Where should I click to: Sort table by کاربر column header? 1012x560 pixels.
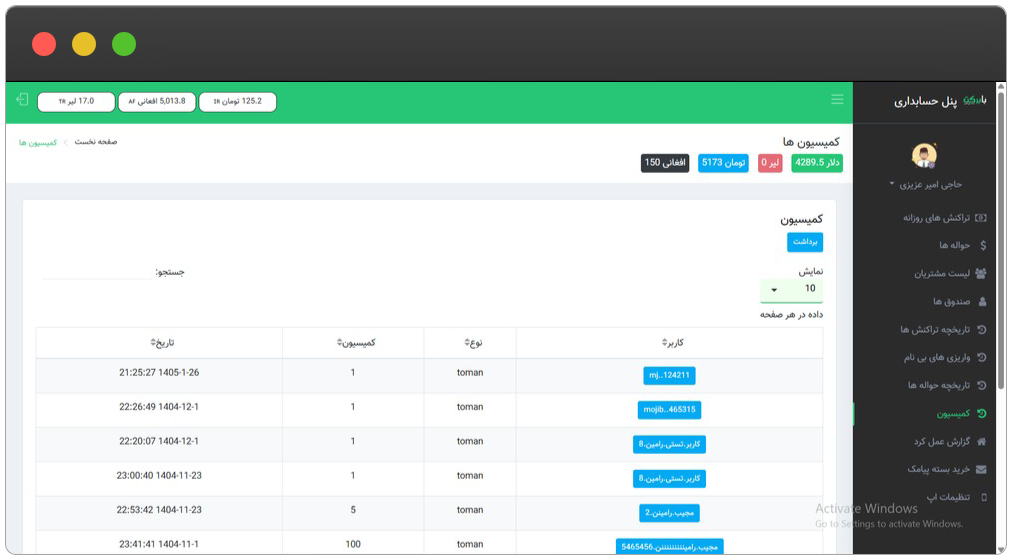tap(673, 343)
